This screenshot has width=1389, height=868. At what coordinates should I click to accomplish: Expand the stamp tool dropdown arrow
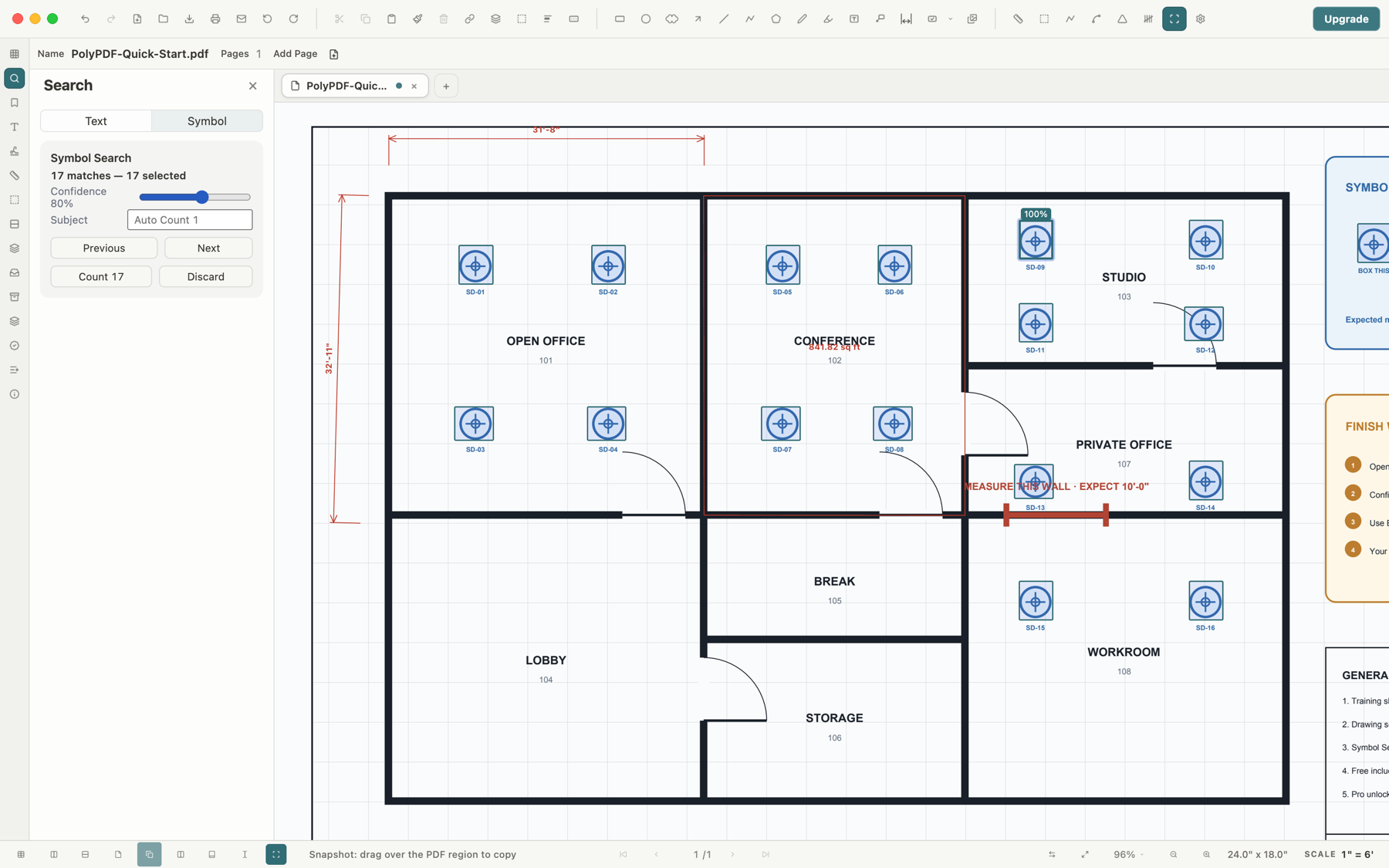[951, 19]
